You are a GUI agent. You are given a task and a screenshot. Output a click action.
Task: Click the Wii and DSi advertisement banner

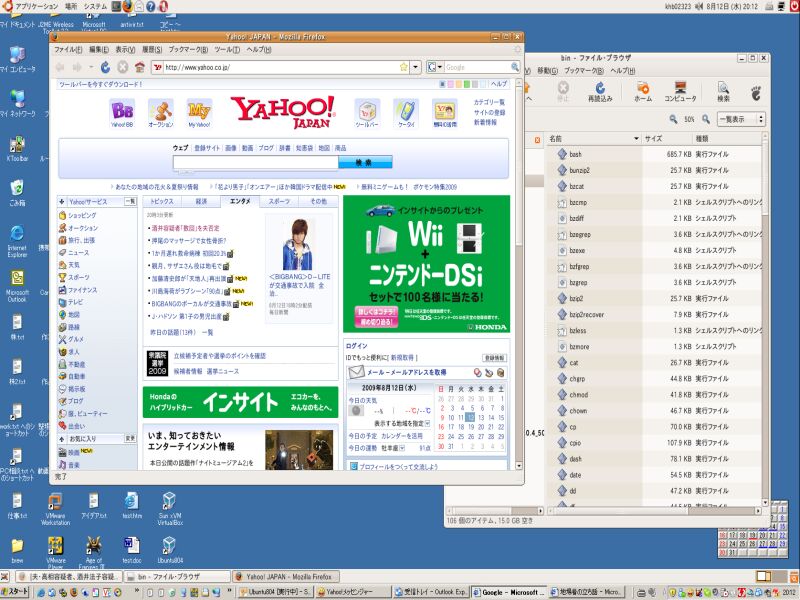click(427, 264)
